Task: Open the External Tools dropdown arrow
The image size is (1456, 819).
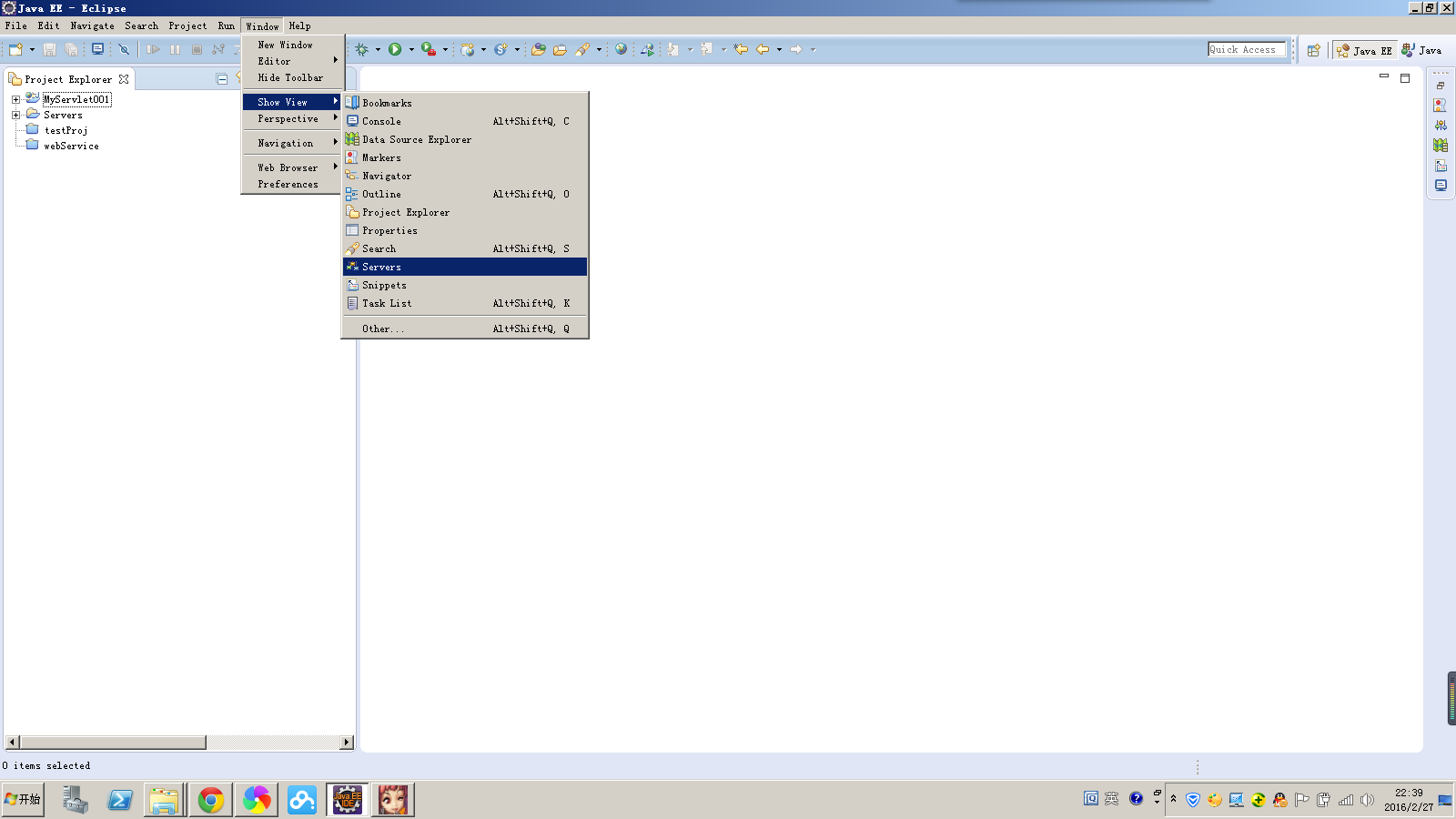Action: [x=445, y=50]
